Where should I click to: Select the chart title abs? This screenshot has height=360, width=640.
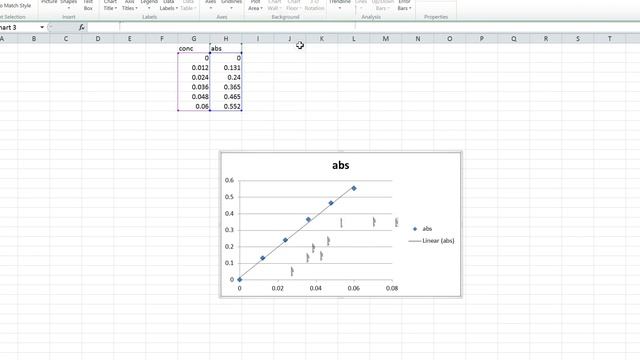click(340, 165)
